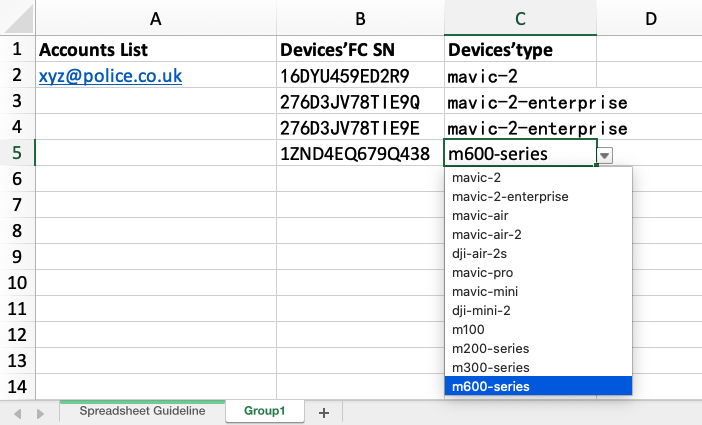Open the xyz@police.co.uk email link
702x425 pixels.
(x=110, y=76)
